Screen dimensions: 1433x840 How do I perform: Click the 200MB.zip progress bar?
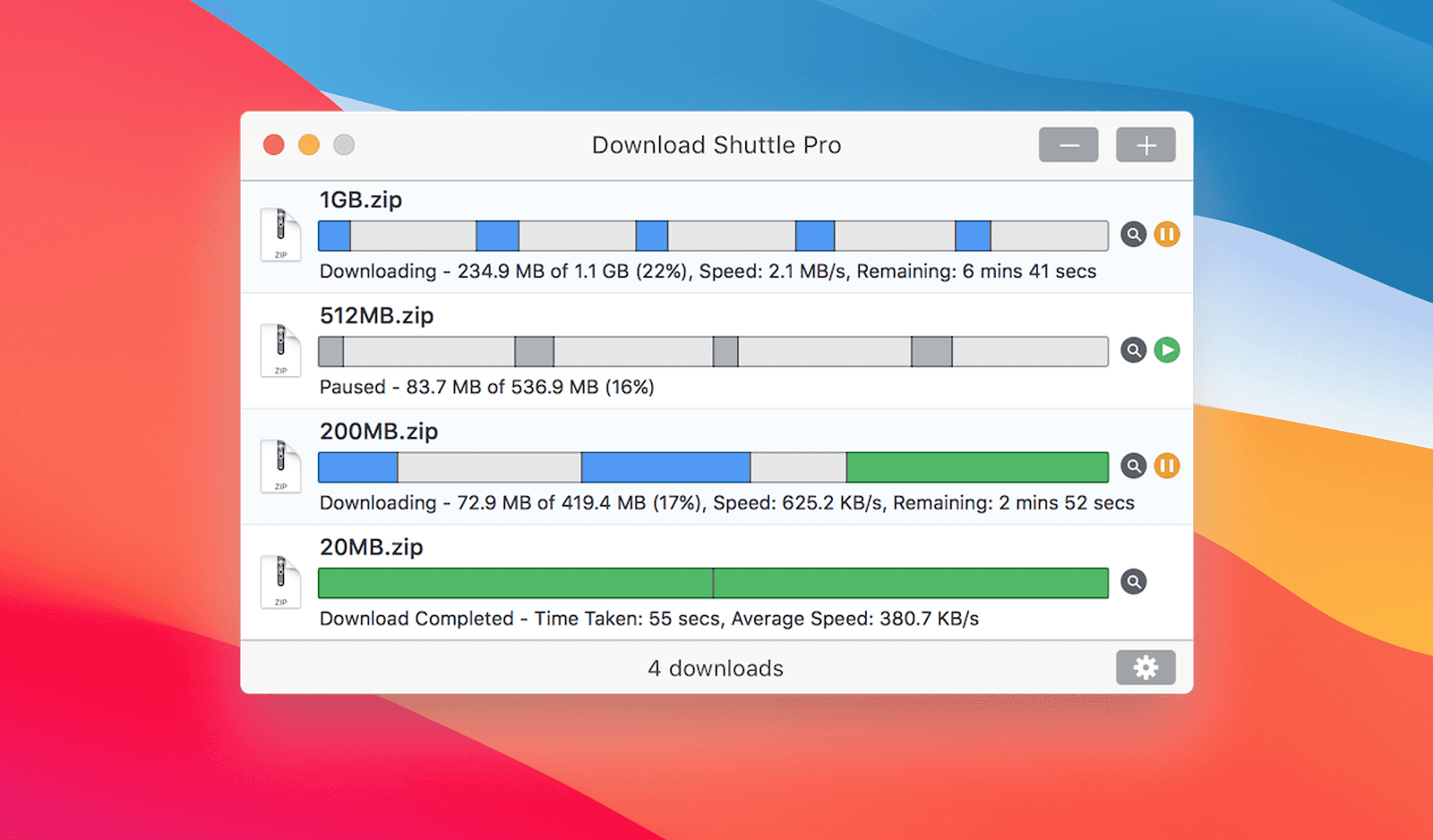tap(713, 467)
